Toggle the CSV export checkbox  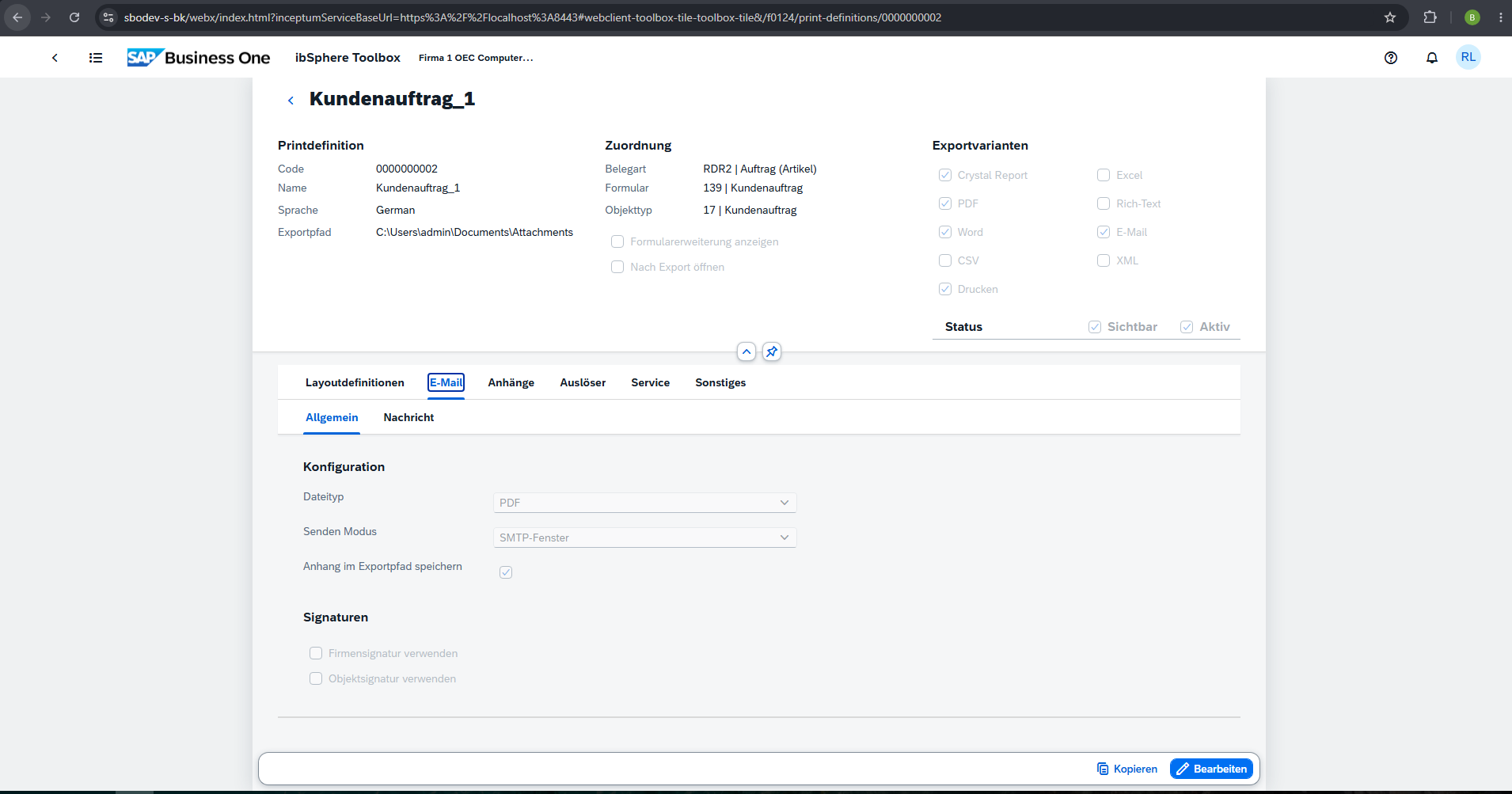coord(945,260)
